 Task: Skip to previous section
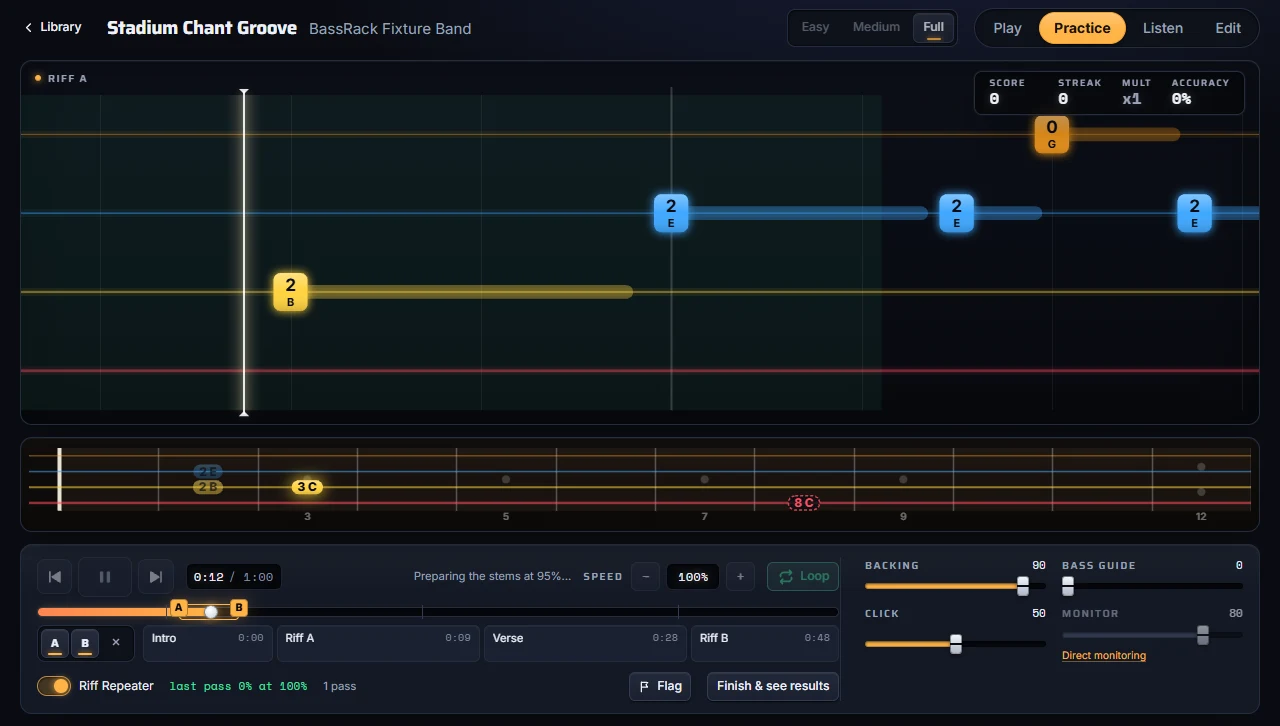coord(55,577)
